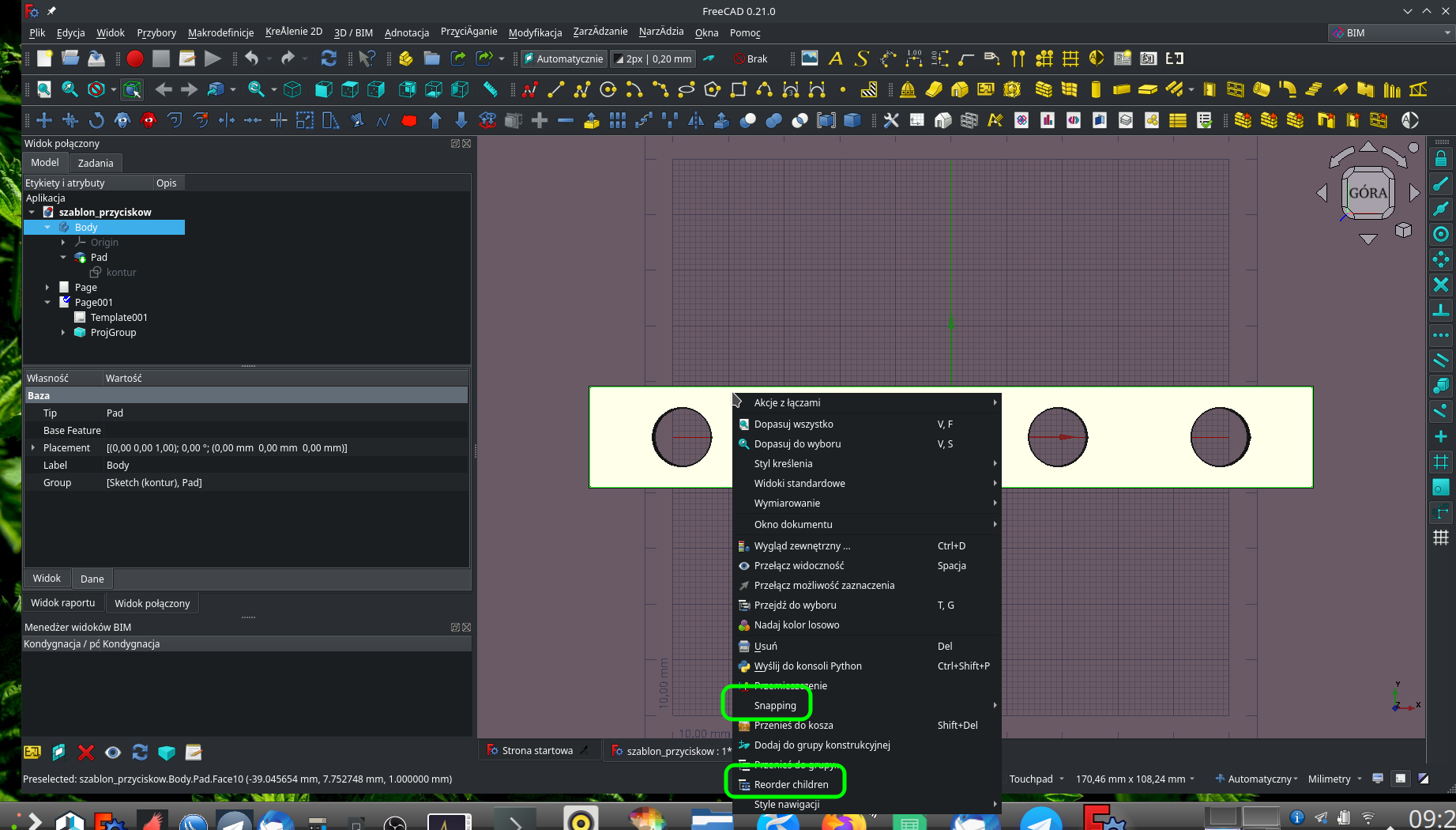This screenshot has width=1456, height=830.
Task: Collapse the Body item in the model tree
Action: point(47,227)
